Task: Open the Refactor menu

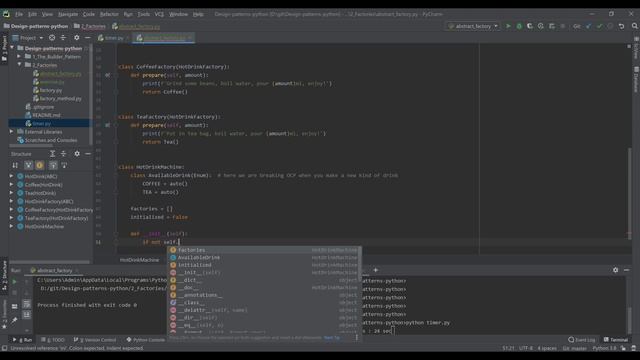Action: (x=109, y=14)
